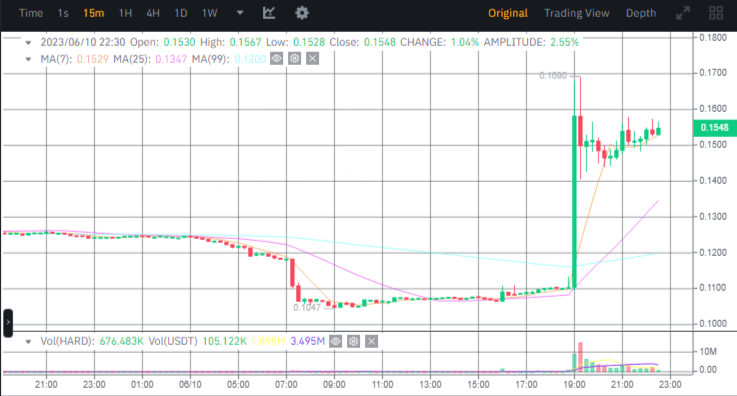Click the Vol(HARD) value 676.483K

(121, 342)
